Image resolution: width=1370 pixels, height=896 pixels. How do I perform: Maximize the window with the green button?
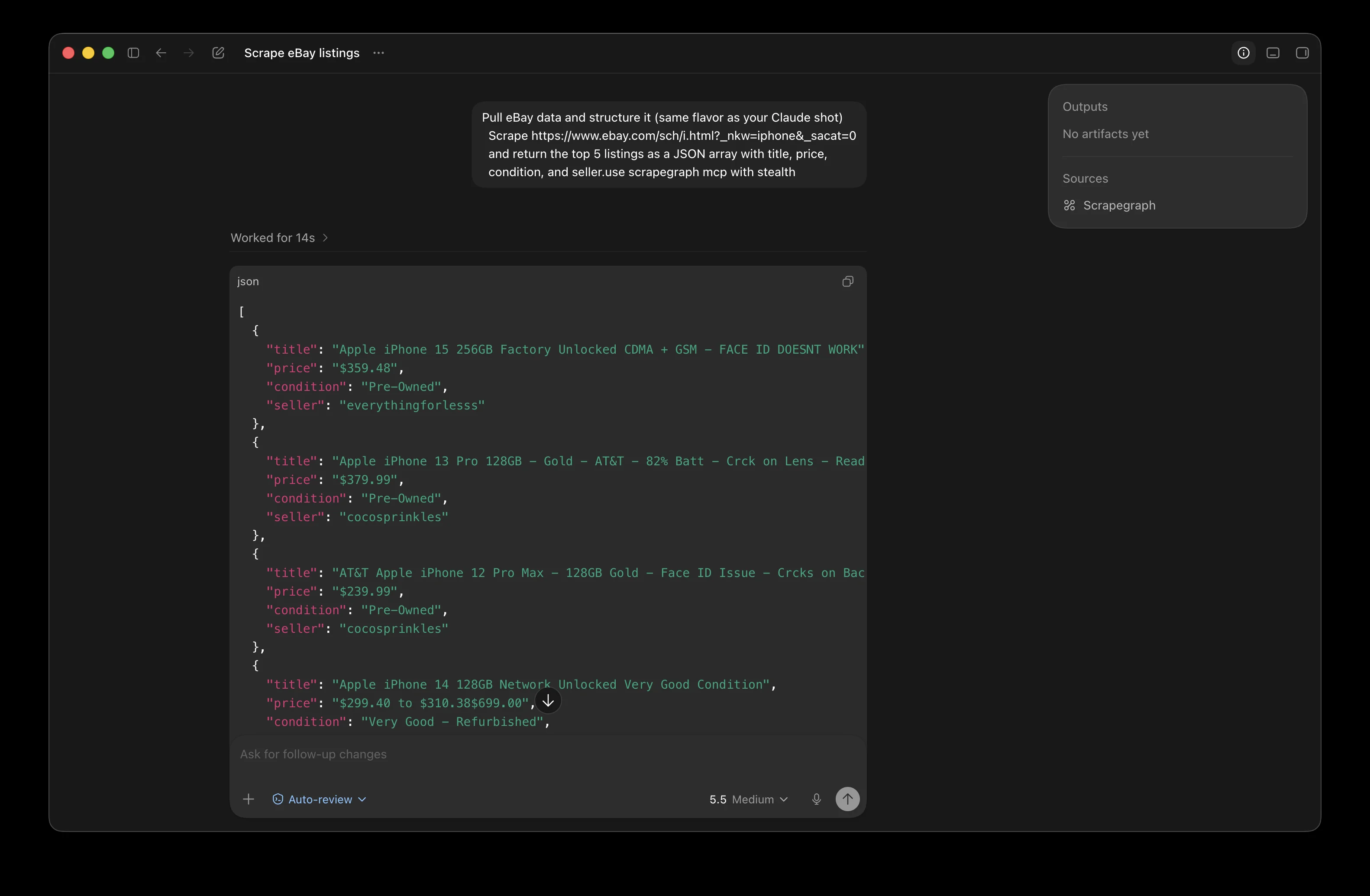coord(108,53)
